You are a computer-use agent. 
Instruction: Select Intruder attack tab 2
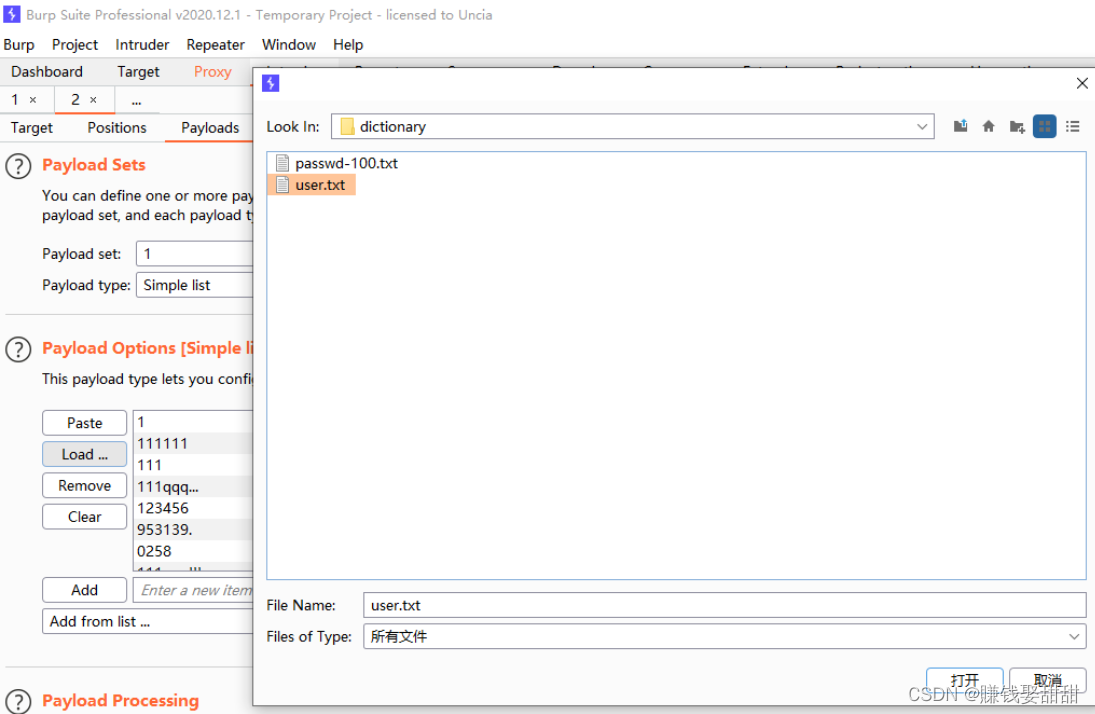pyautogui.click(x=75, y=100)
